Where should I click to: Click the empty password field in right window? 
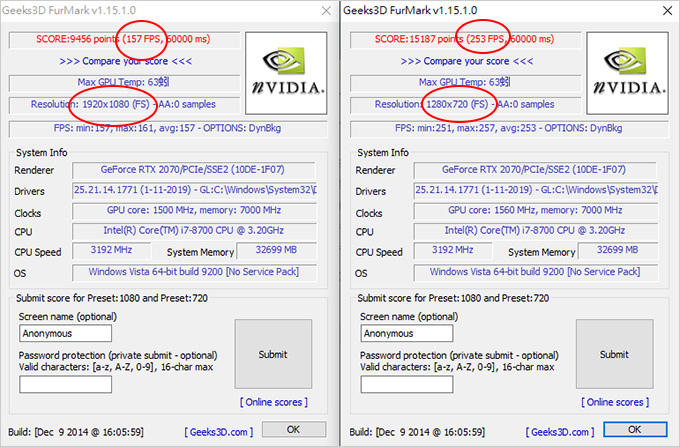(407, 385)
